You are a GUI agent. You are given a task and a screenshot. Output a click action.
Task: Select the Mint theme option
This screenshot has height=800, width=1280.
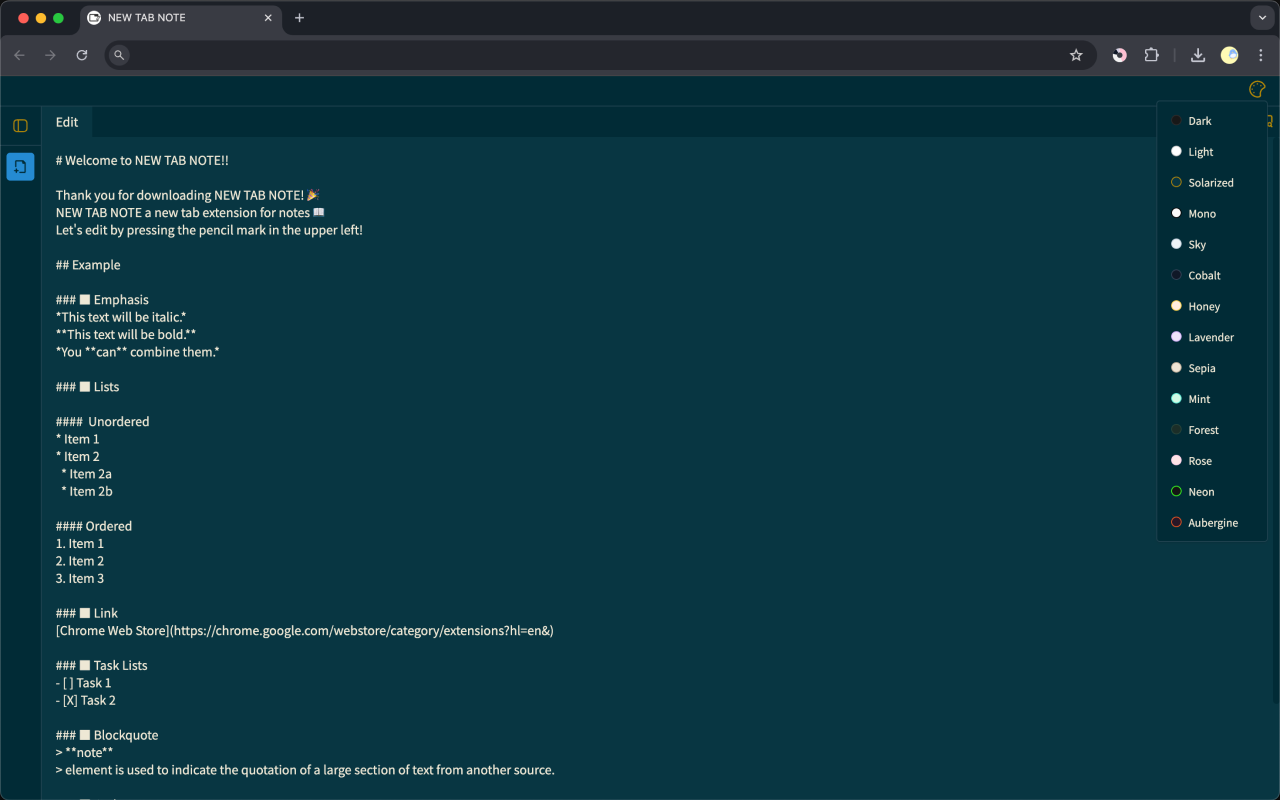[1212, 399]
